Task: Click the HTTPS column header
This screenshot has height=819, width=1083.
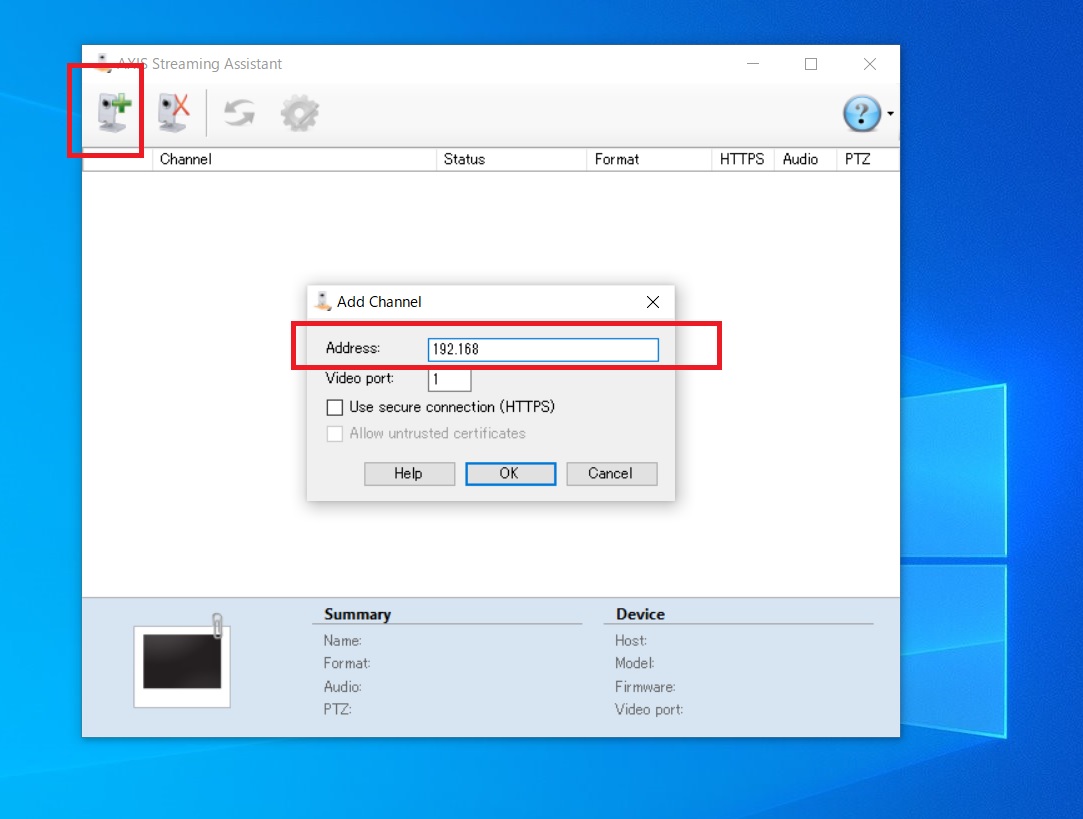Action: (x=742, y=160)
